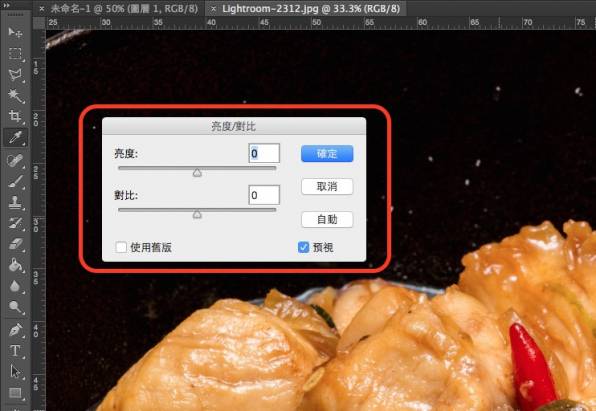Enable the 使用舊版 checkbox
The width and height of the screenshot is (596, 411).
[121, 248]
